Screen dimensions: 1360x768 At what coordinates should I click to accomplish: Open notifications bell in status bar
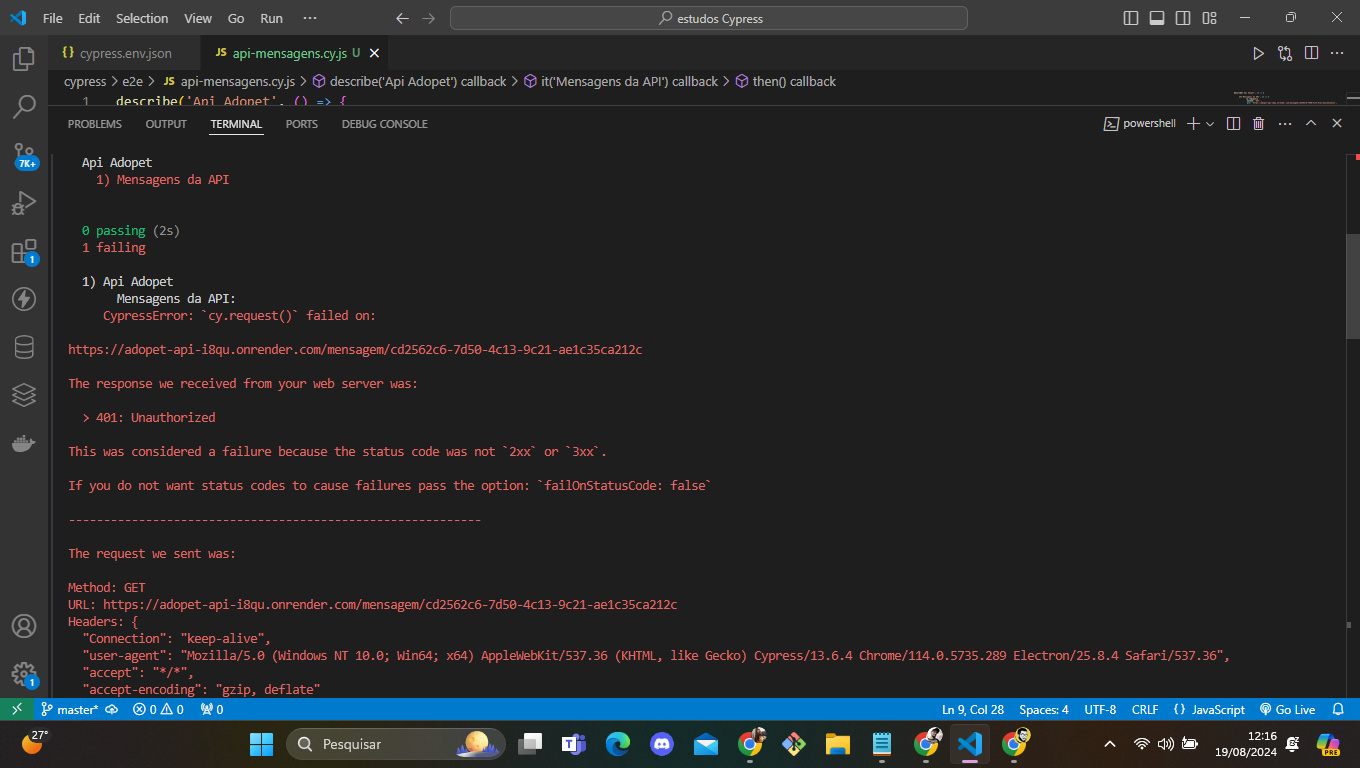click(1338, 709)
